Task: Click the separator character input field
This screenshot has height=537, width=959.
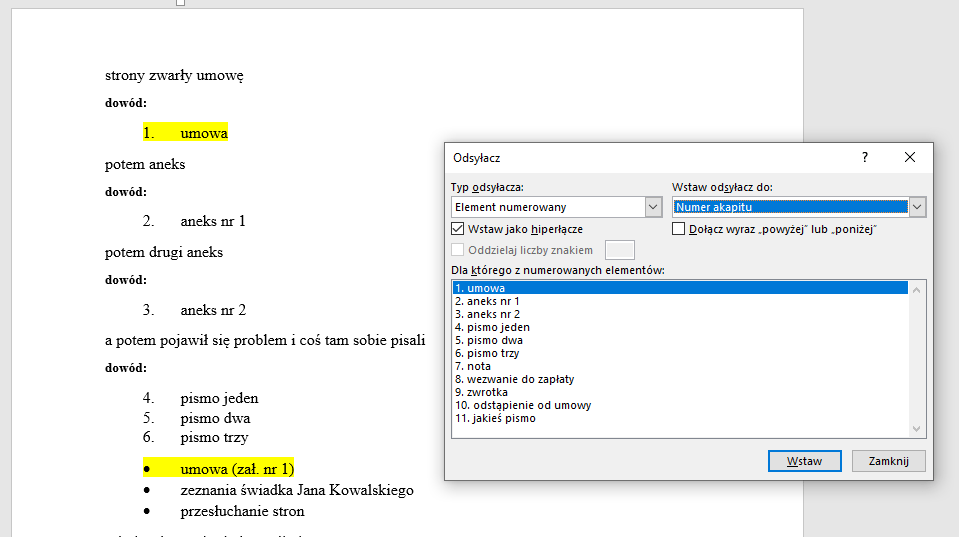Action: (620, 250)
